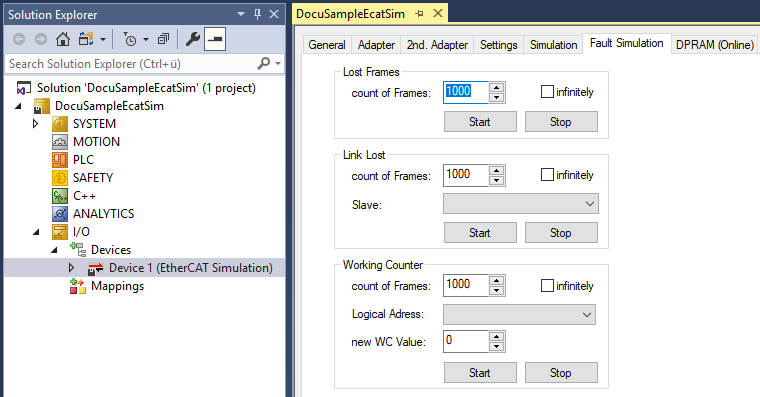Click the Pending Changes Filter clock icon

(x=130, y=39)
